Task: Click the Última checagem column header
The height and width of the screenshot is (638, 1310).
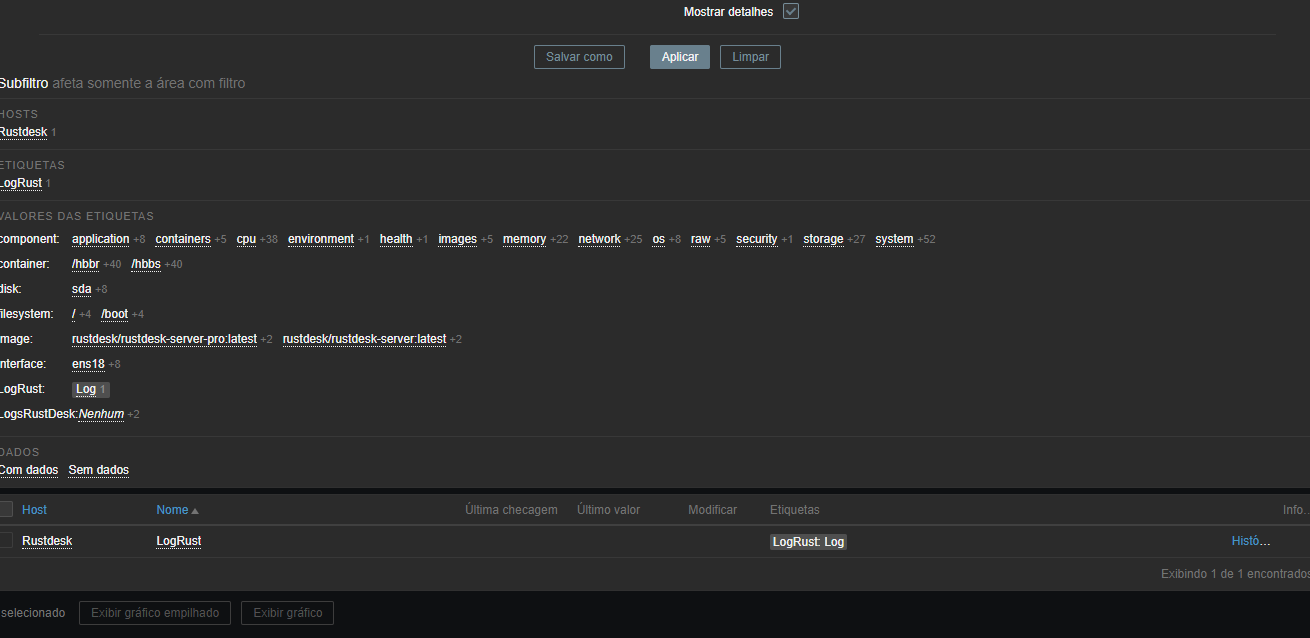Action: coord(511,510)
